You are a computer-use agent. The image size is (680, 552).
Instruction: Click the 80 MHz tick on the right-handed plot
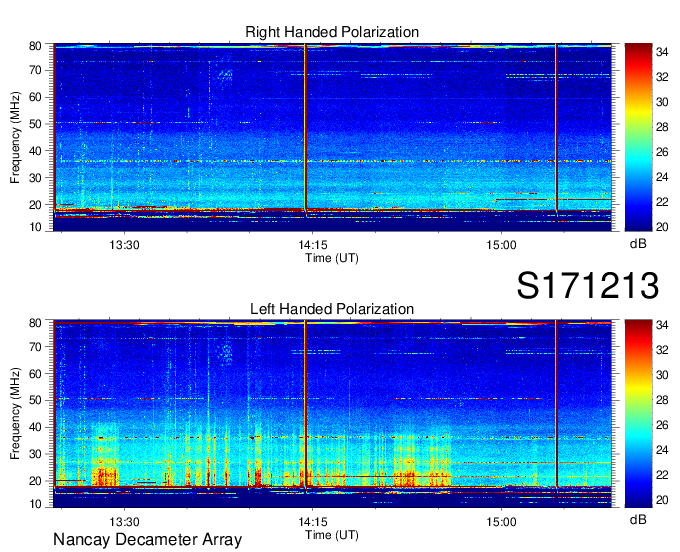(35, 46)
